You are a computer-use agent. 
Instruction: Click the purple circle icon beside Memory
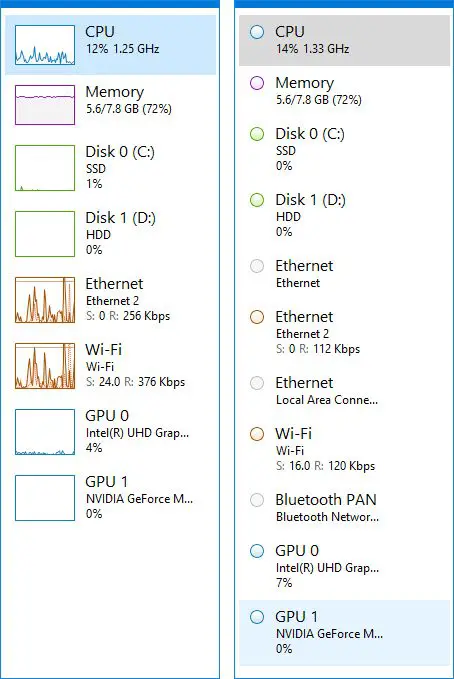coord(257,83)
